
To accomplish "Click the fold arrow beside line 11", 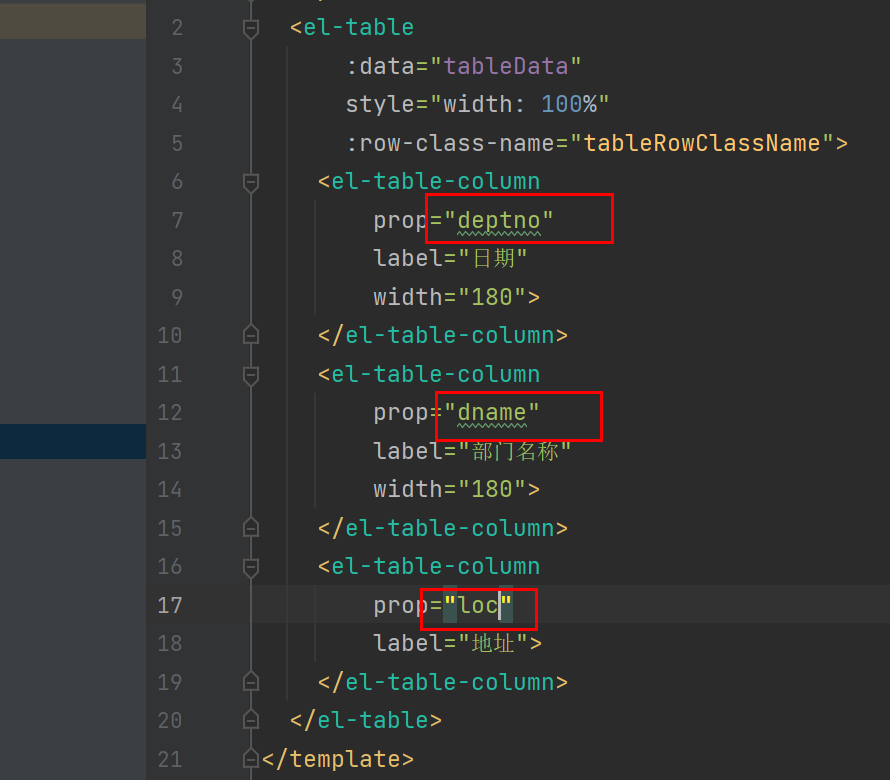I will [x=251, y=373].
